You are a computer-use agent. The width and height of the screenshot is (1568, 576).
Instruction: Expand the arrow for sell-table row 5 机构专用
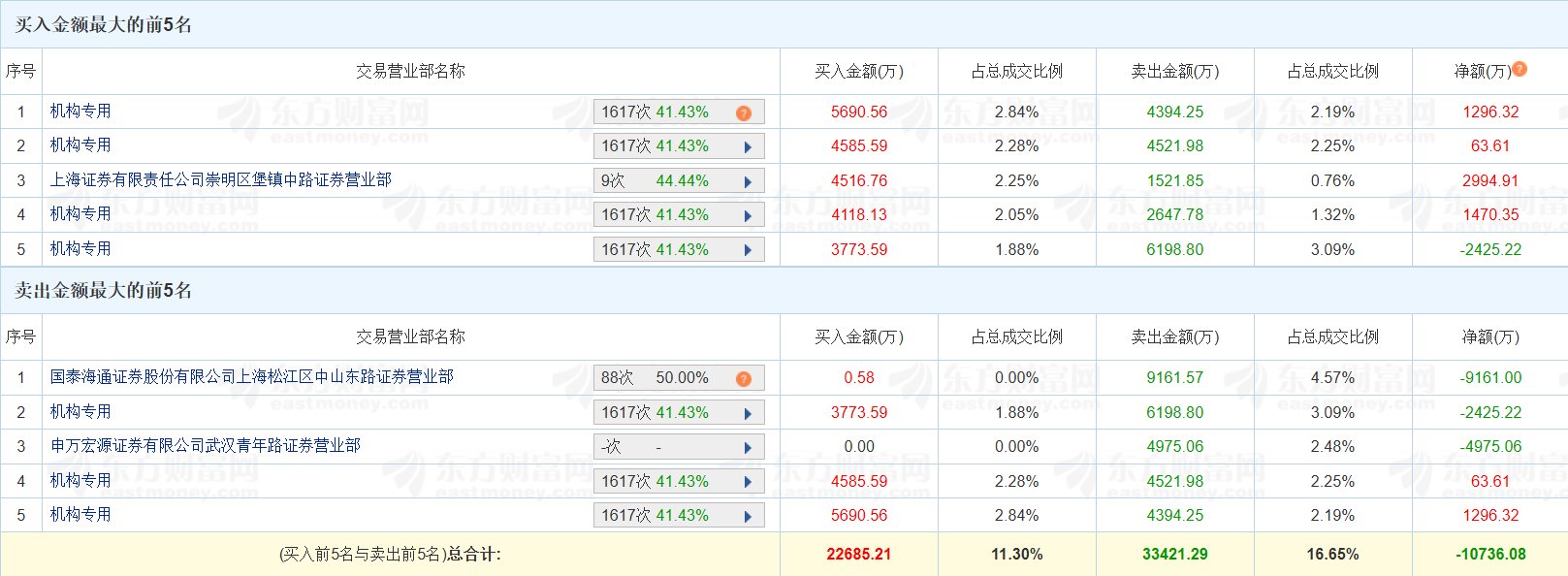pos(748,516)
